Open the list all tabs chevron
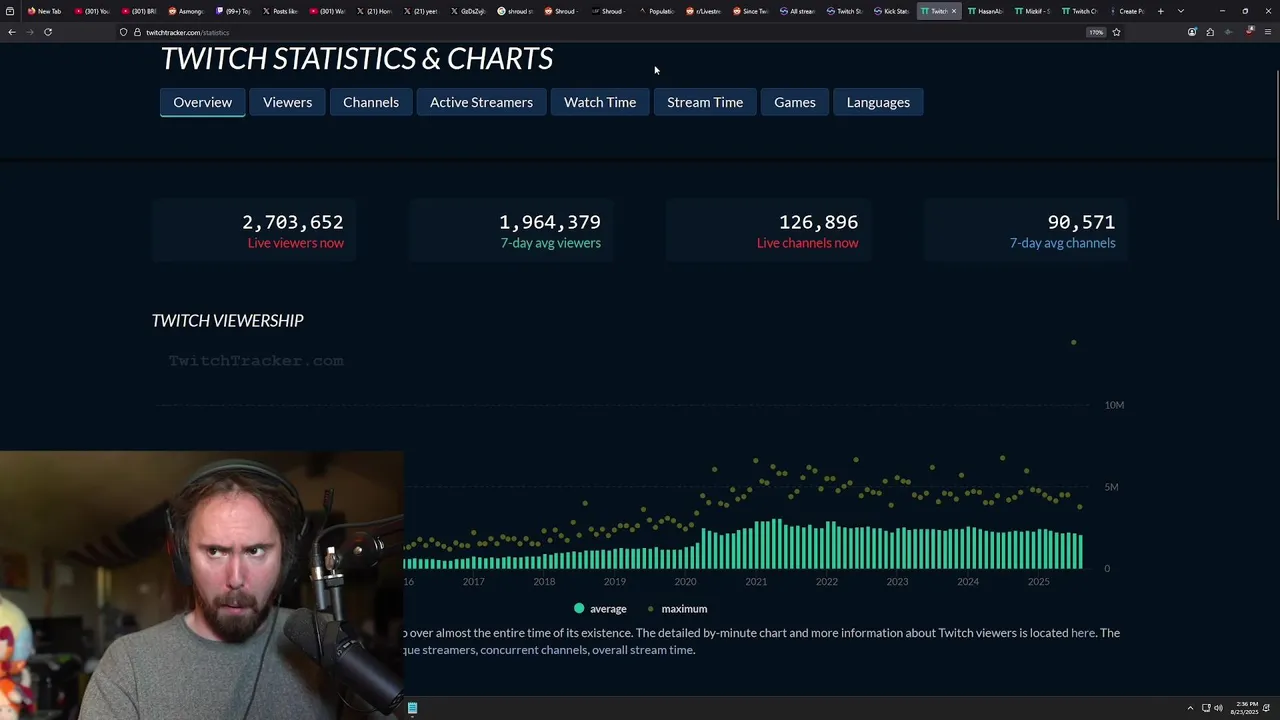The image size is (1280, 720). [x=1181, y=11]
